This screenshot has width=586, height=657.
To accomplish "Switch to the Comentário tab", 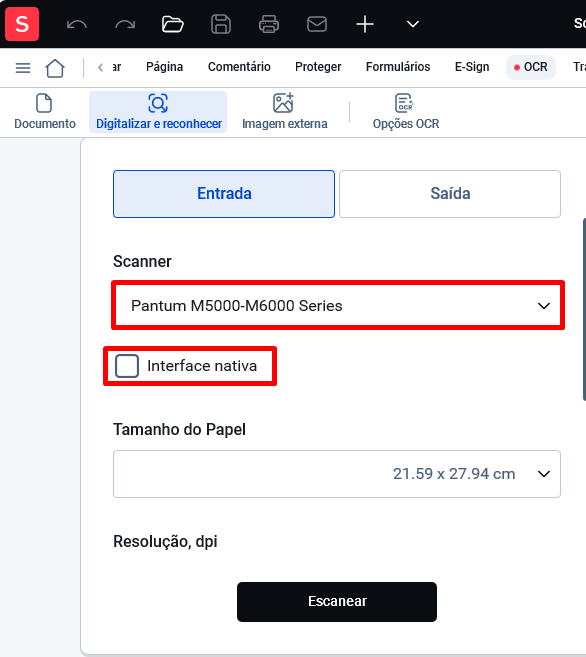I will pos(239,67).
